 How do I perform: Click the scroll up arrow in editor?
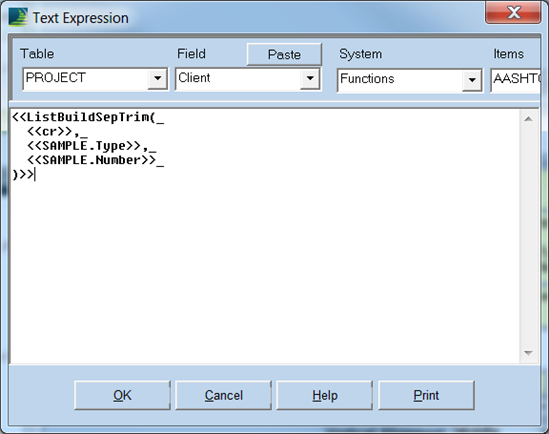coord(528,119)
